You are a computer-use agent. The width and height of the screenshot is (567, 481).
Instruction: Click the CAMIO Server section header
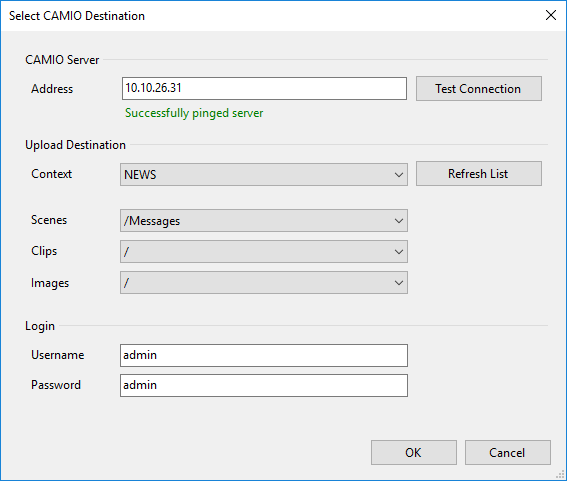62,60
